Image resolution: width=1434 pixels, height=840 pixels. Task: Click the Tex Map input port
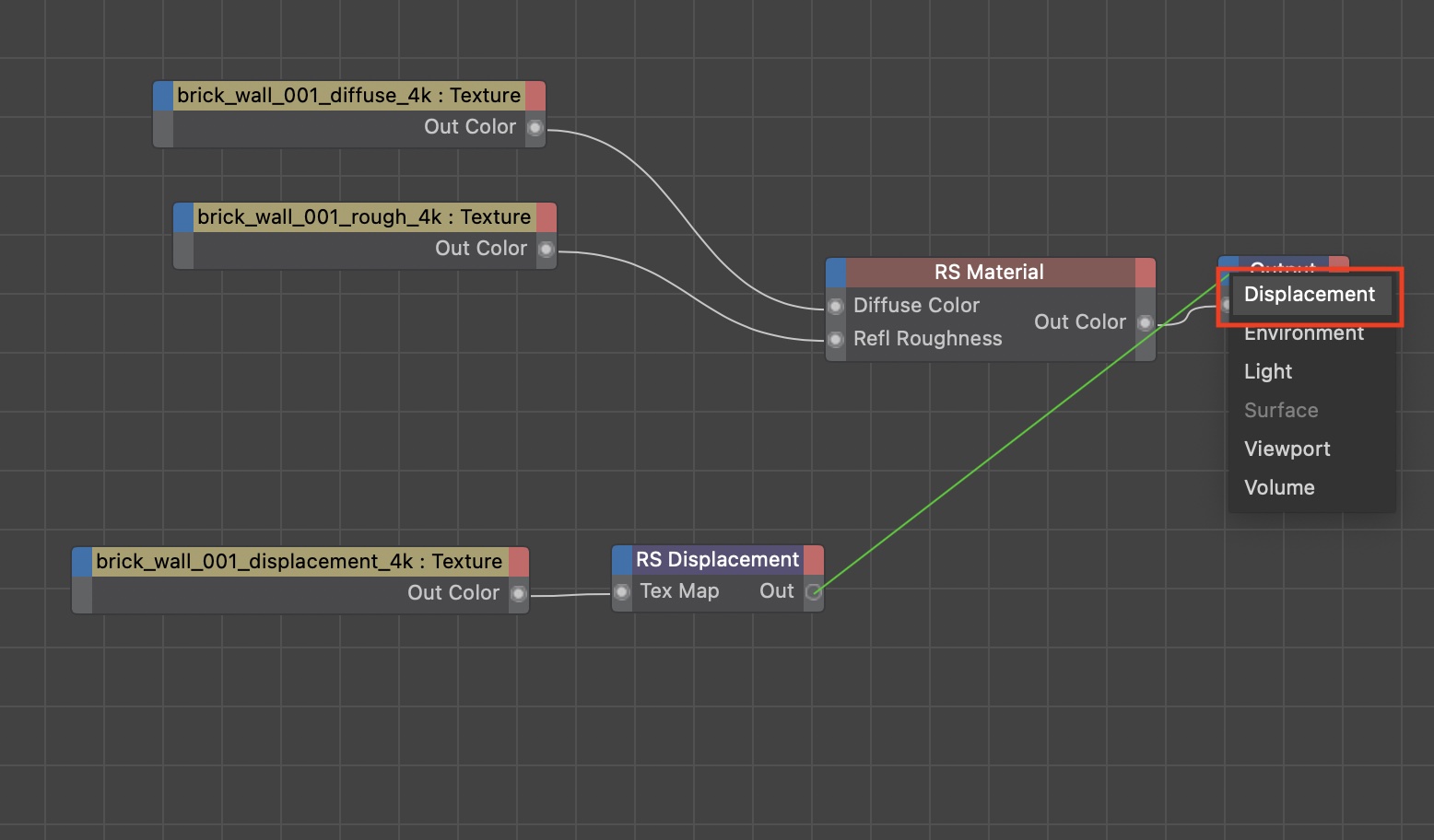[622, 591]
